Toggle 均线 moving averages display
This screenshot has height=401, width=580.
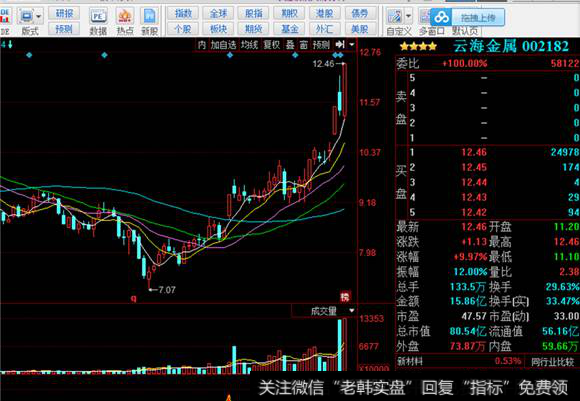pyautogui.click(x=249, y=45)
